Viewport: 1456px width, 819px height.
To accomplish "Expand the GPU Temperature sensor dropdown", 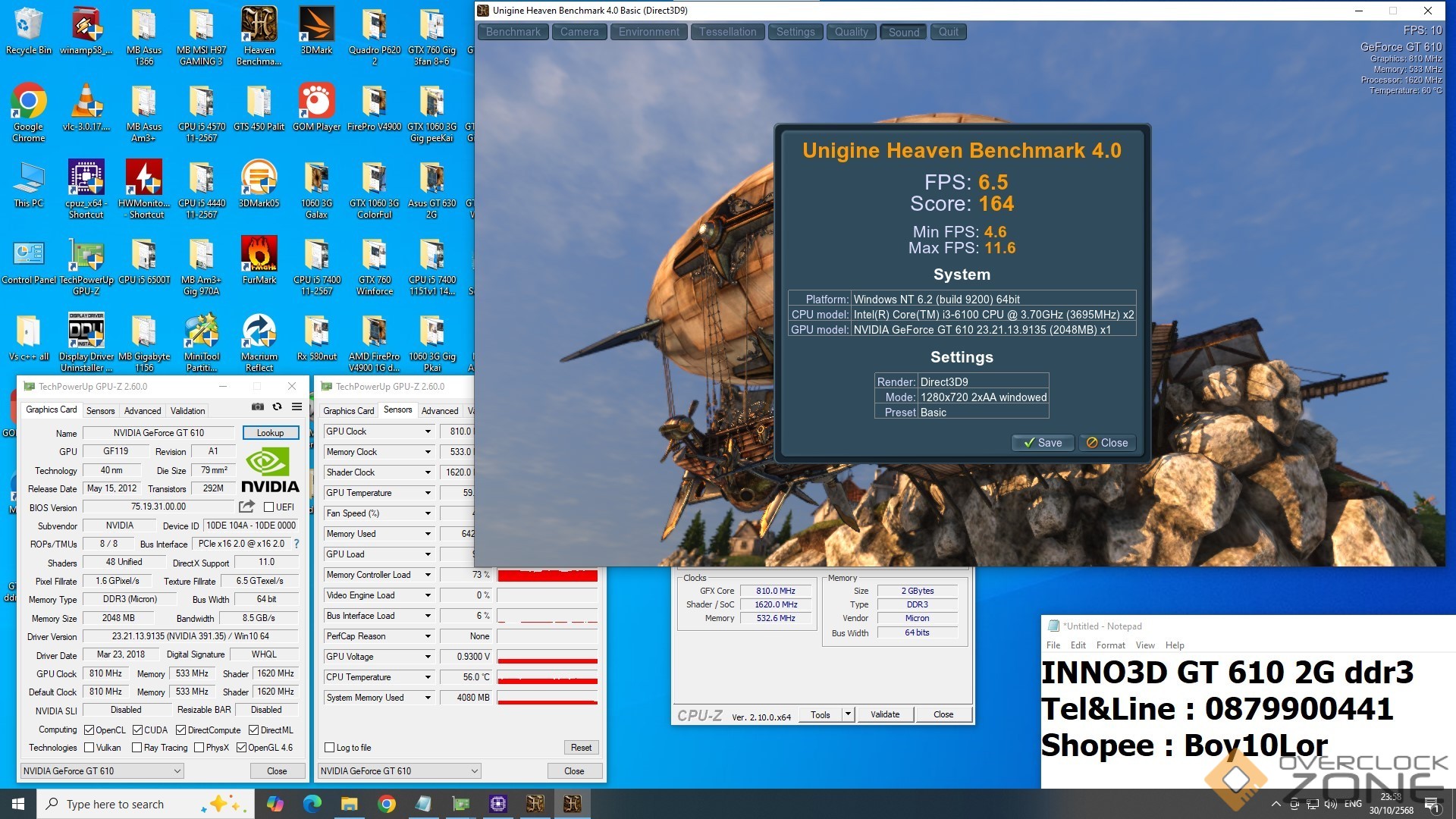I will tap(428, 493).
